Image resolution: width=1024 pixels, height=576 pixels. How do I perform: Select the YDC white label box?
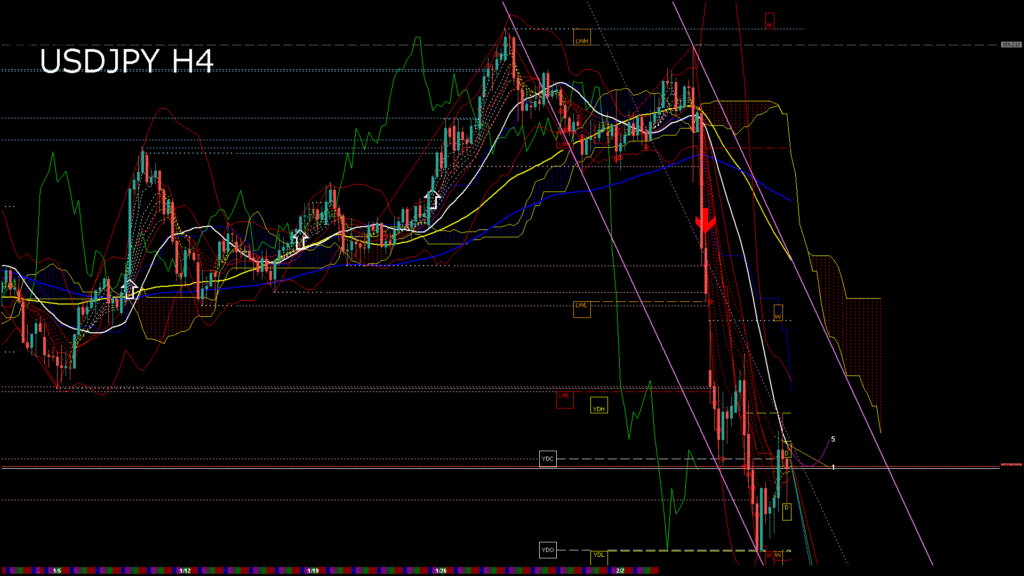547,458
